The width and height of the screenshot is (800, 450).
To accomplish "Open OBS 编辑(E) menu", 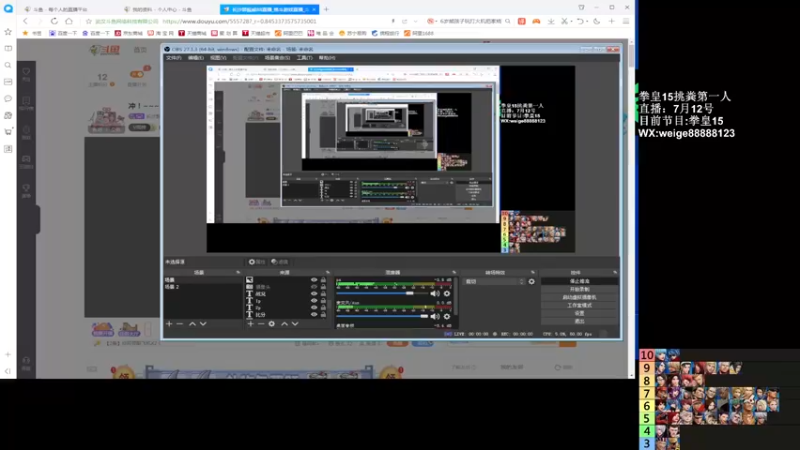I will [x=195, y=58].
